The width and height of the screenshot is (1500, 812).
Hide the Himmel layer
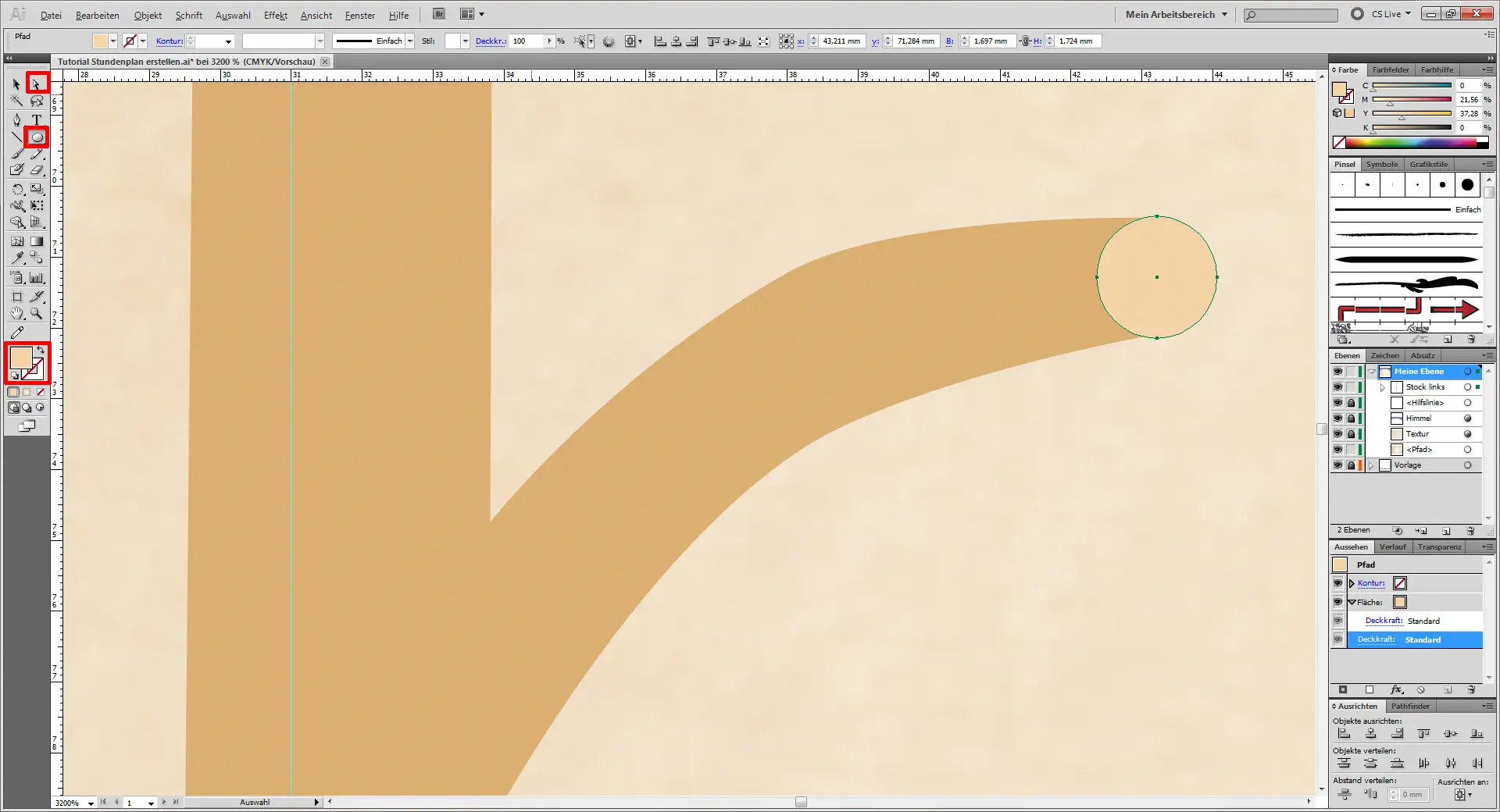pyautogui.click(x=1337, y=418)
